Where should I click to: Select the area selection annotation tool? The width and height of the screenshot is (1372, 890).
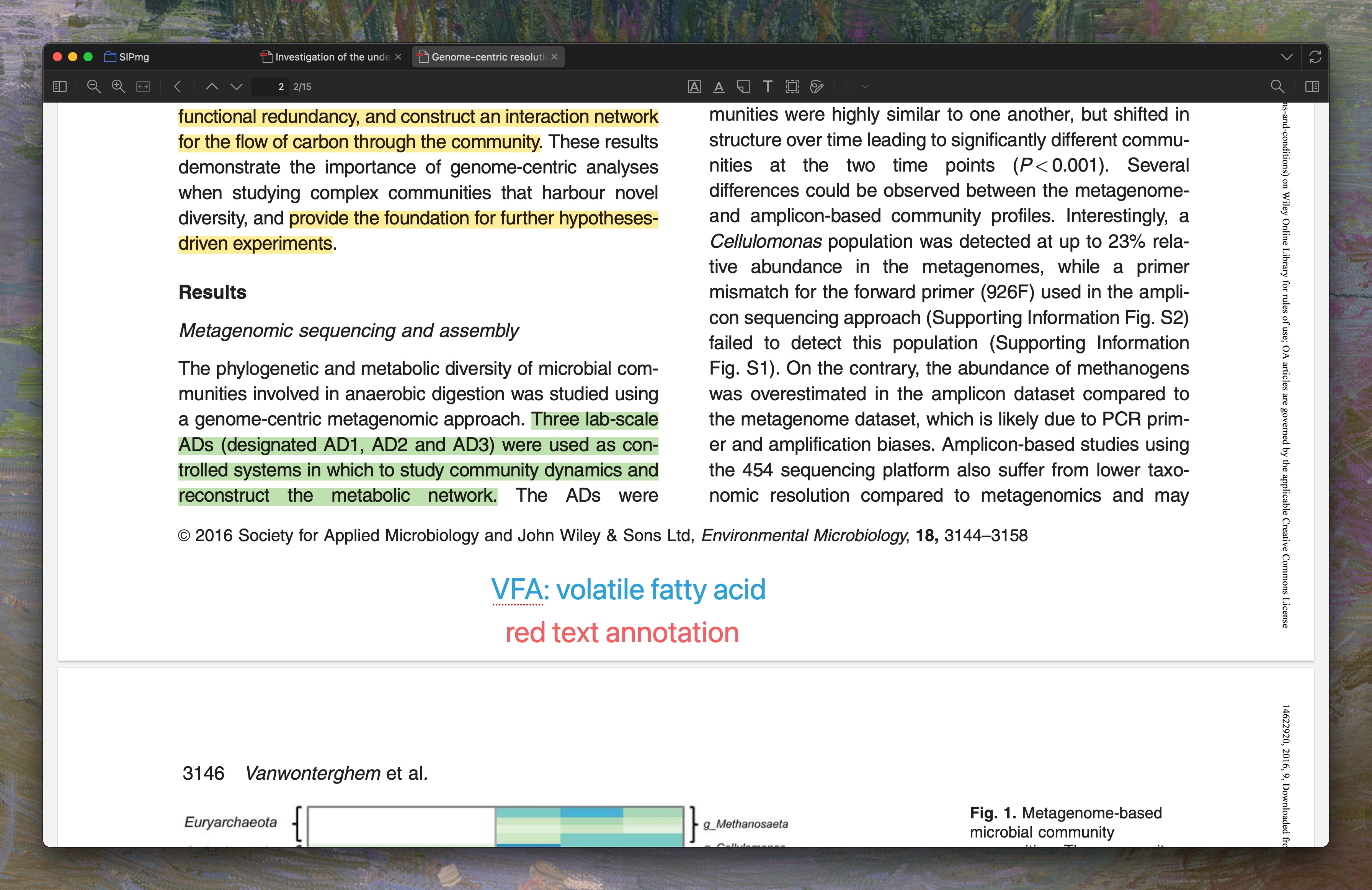click(x=792, y=87)
